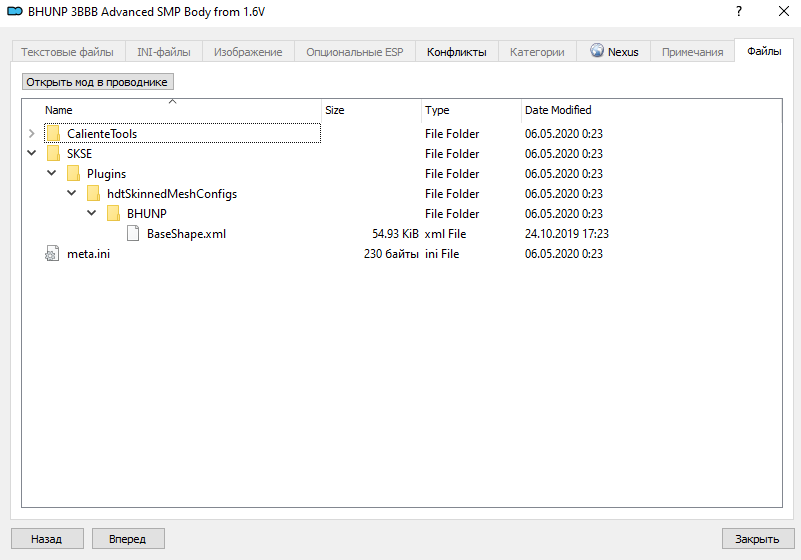Click the question mark help button
This screenshot has width=801, height=560.
(739, 11)
